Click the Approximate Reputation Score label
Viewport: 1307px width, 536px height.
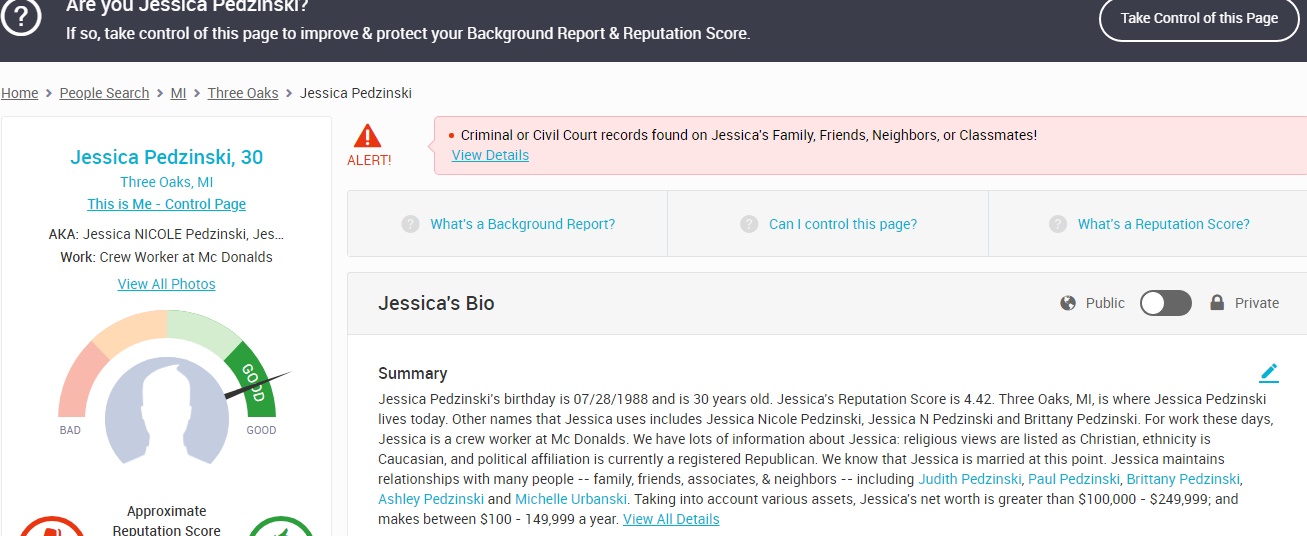point(167,520)
